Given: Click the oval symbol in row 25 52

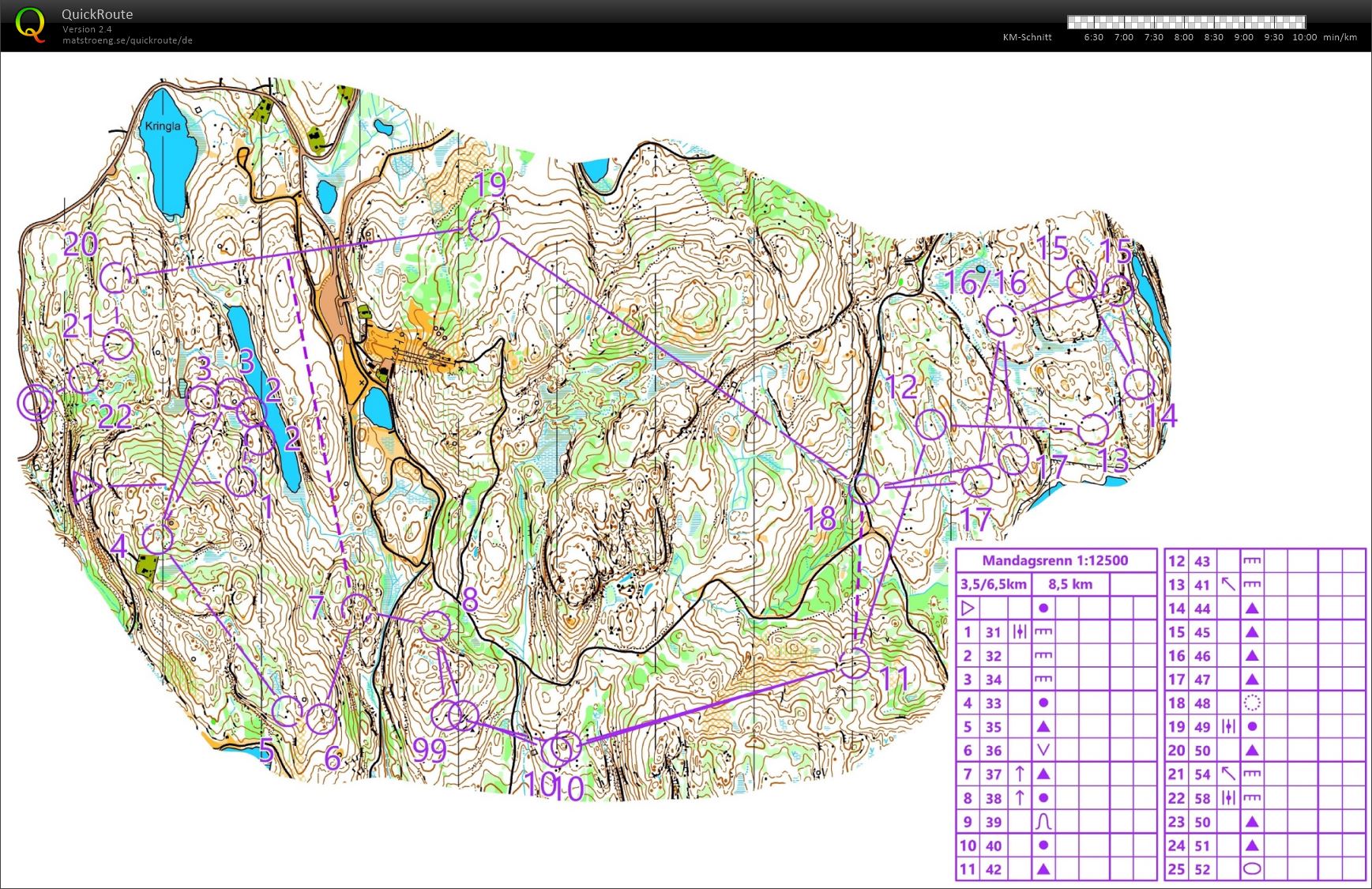Looking at the screenshot, I should (1252, 868).
